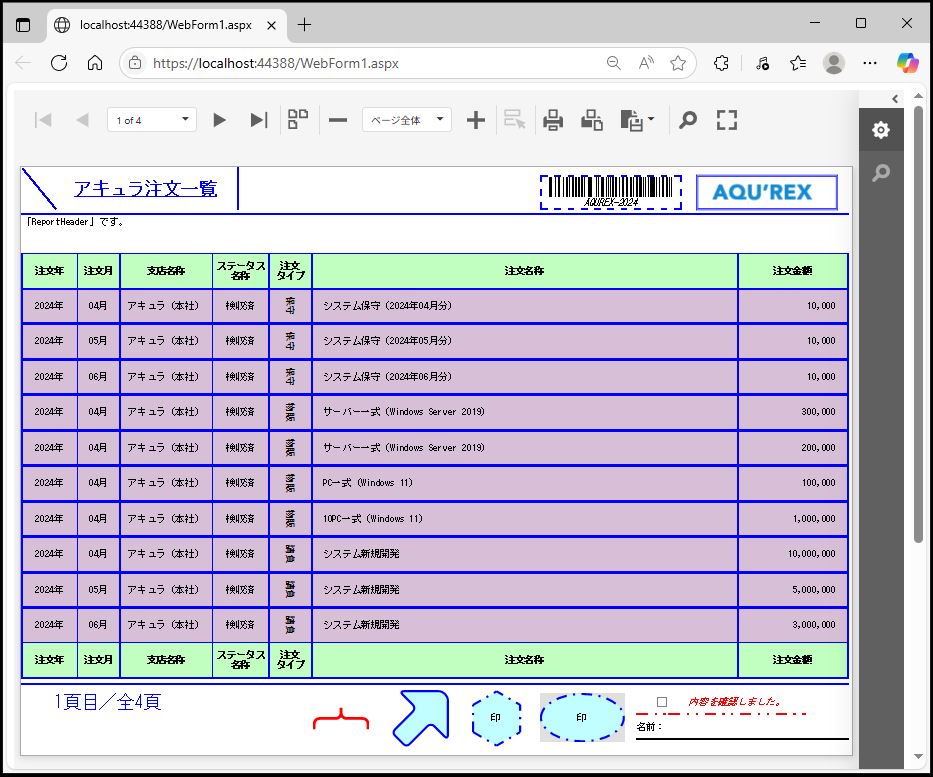Refresh the browser page
Image resolution: width=933 pixels, height=777 pixels.
[x=59, y=63]
